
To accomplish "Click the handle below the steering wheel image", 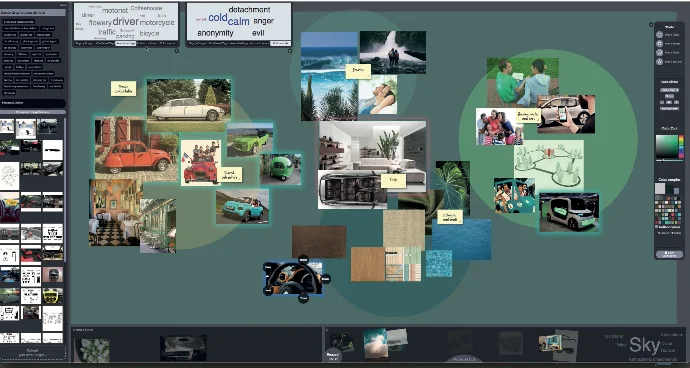I will [x=303, y=298].
